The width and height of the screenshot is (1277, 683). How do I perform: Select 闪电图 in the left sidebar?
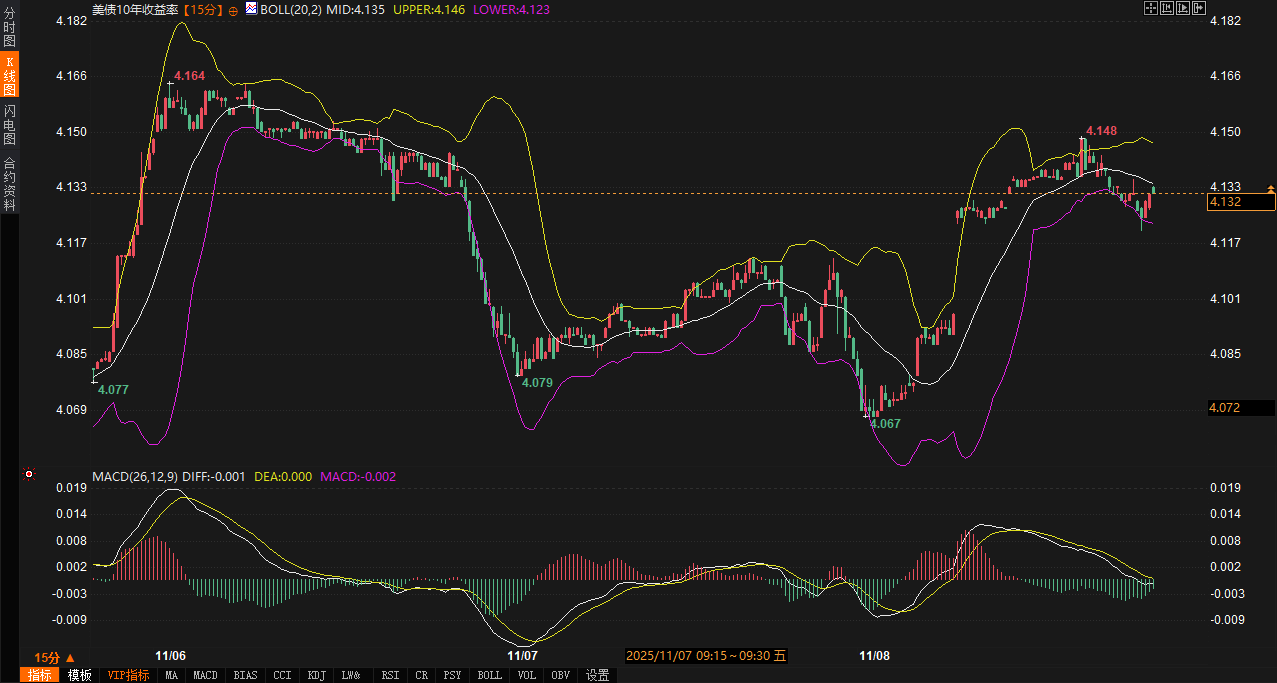(10, 125)
